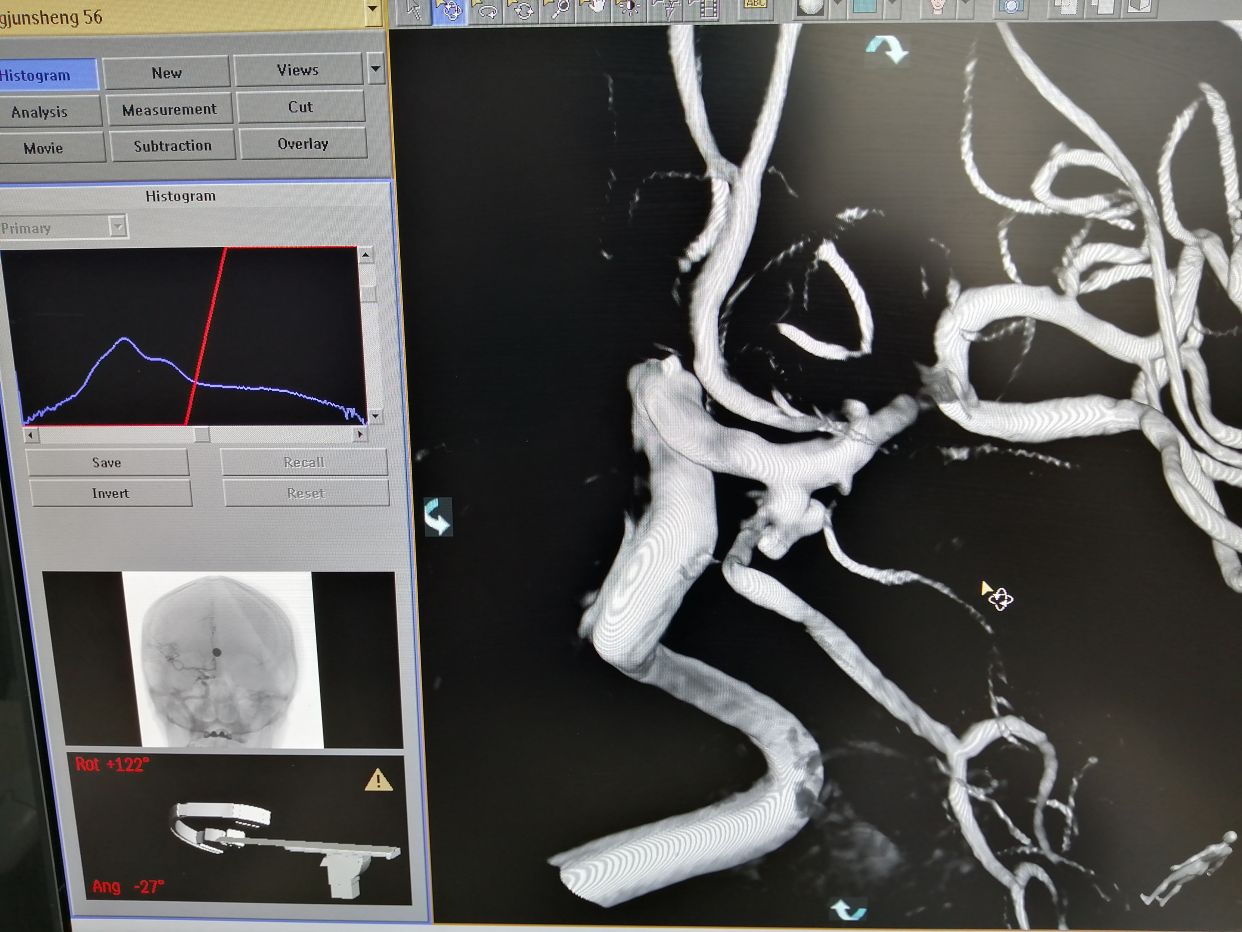Open the Measurement tab
This screenshot has width=1242, height=932.
coord(169,109)
